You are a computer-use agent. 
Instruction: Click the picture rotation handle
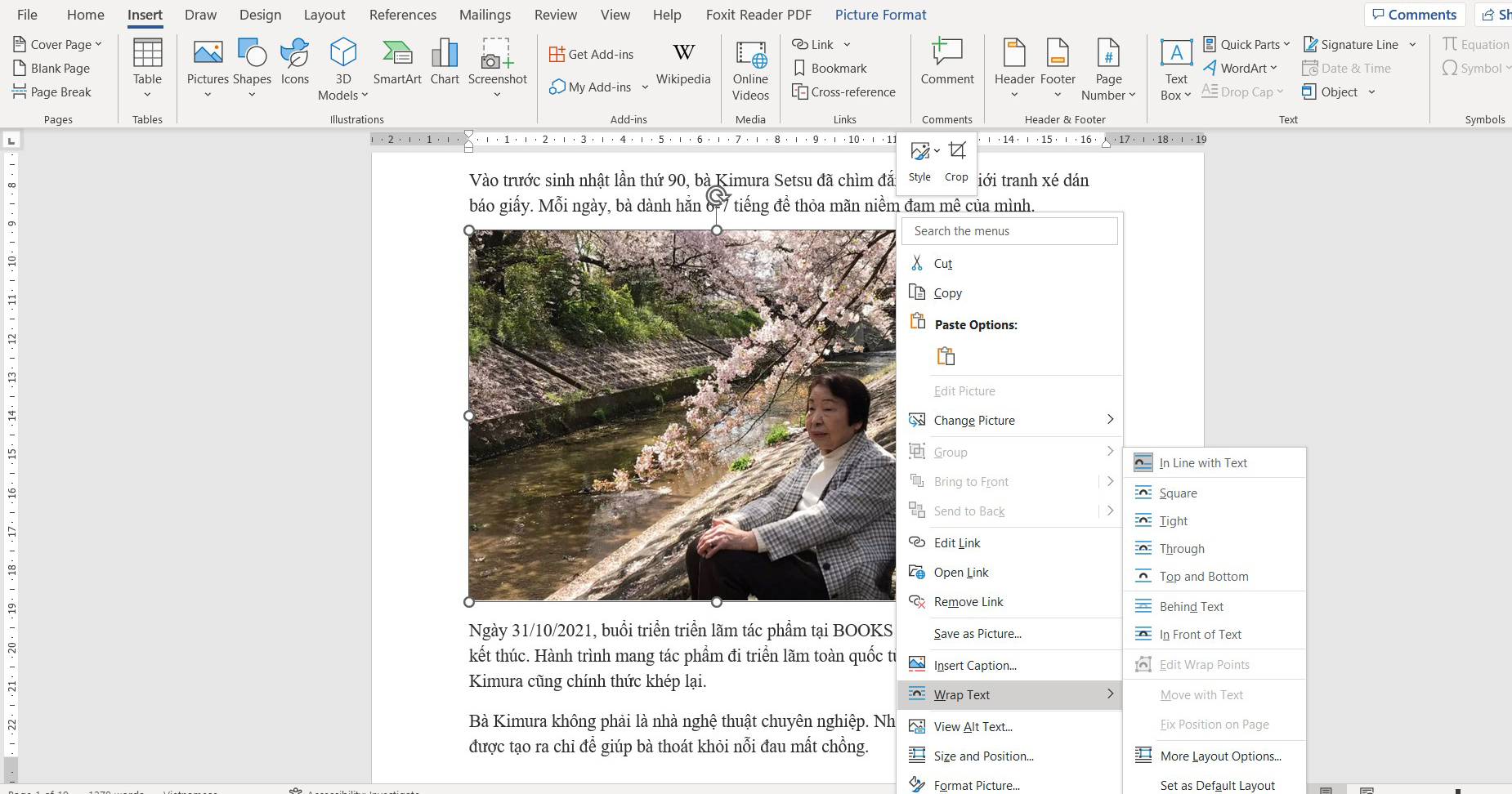(x=717, y=196)
